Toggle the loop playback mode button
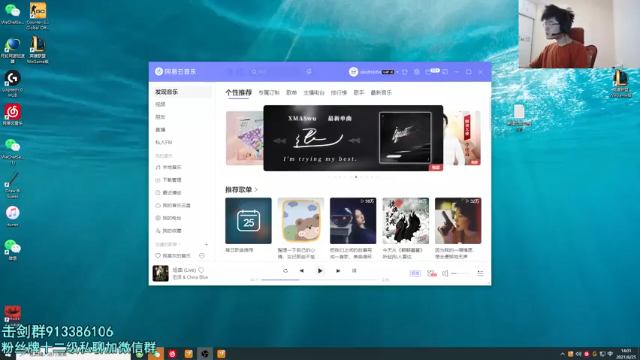Viewport: 640px width, 360px height. click(285, 271)
